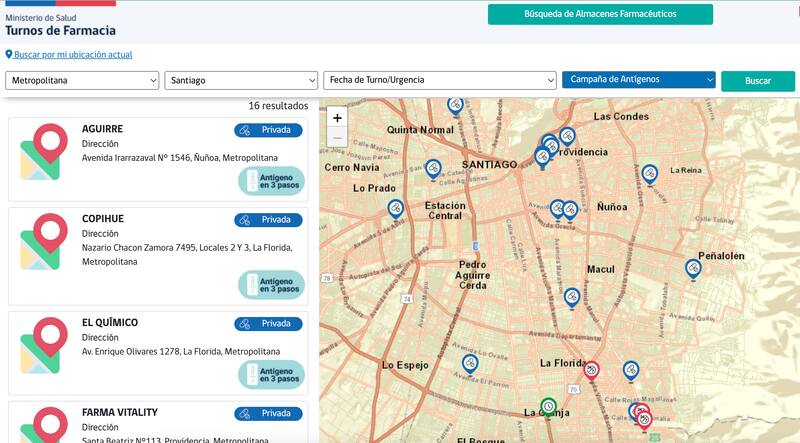Screen dimensions: 800x443
Task: Click the pharmacy marker near La Reina
Action: [x=650, y=173]
